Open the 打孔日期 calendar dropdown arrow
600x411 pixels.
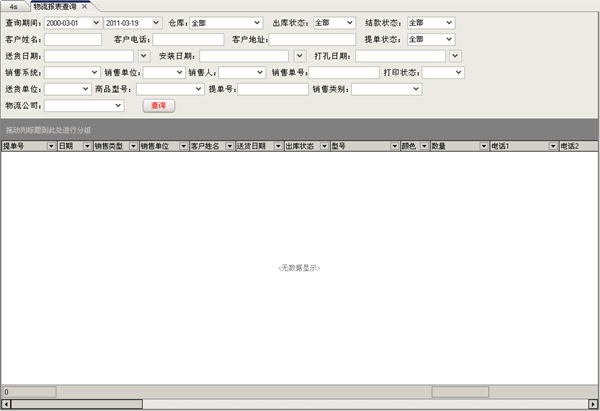[456, 56]
